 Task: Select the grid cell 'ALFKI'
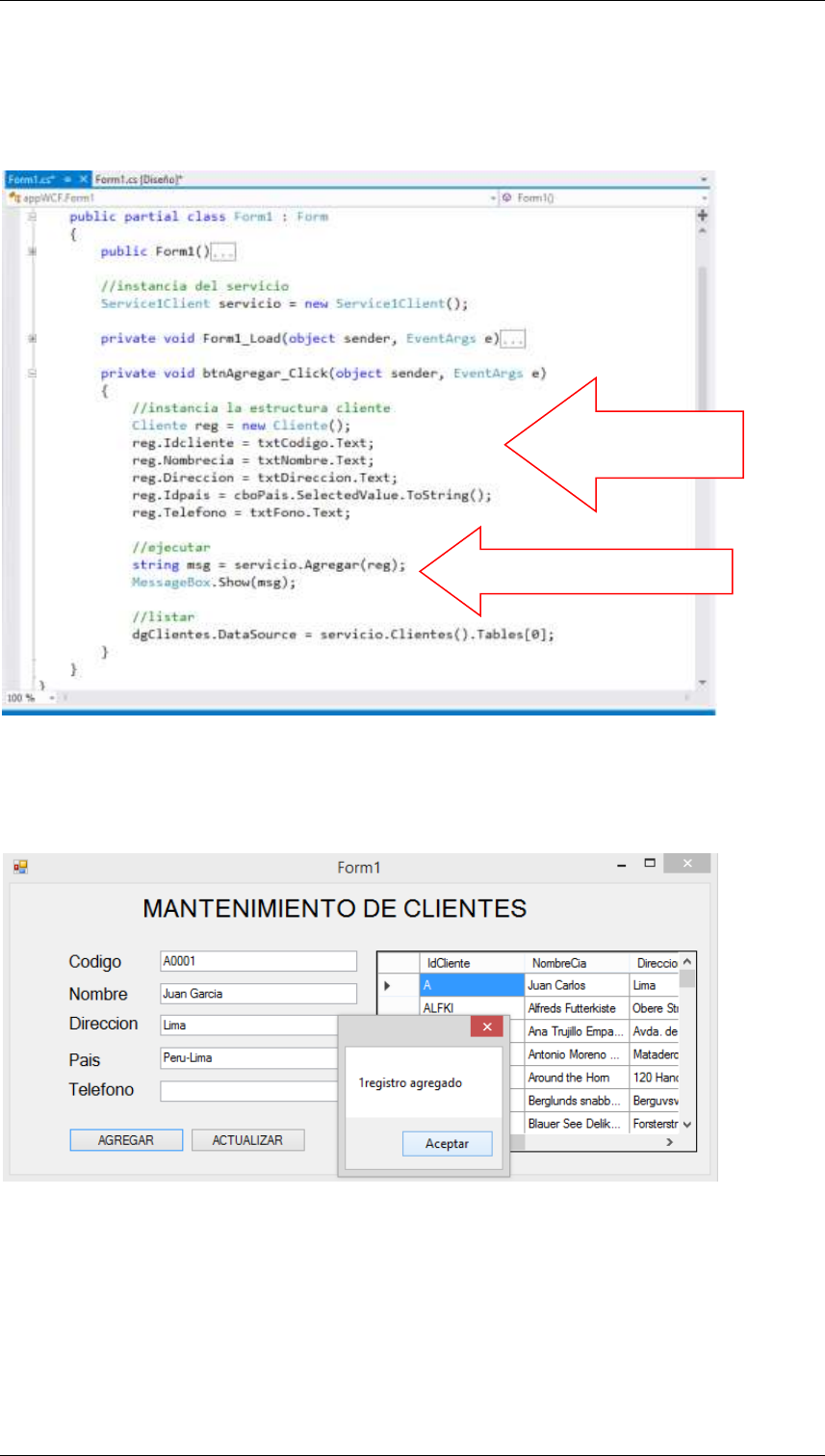[472, 1008]
